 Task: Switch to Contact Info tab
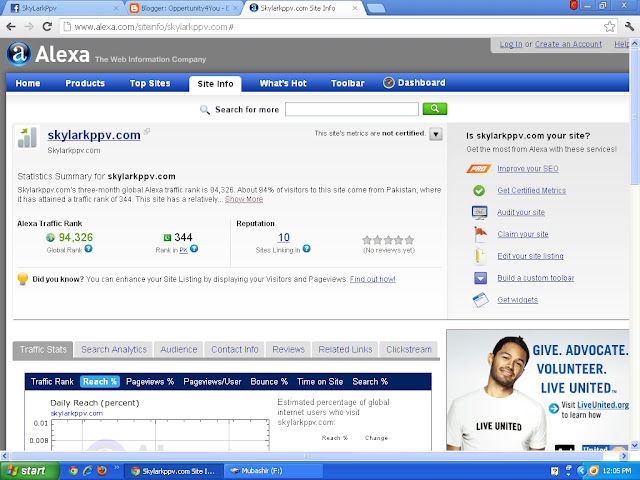[x=235, y=350]
